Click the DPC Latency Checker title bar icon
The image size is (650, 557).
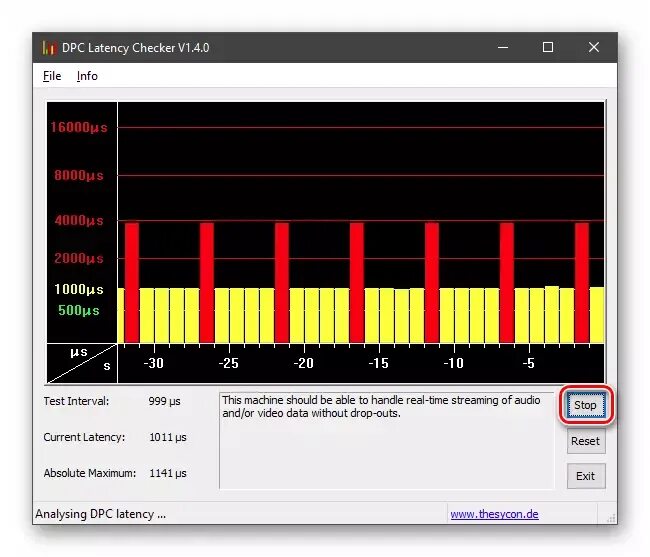tap(49, 48)
